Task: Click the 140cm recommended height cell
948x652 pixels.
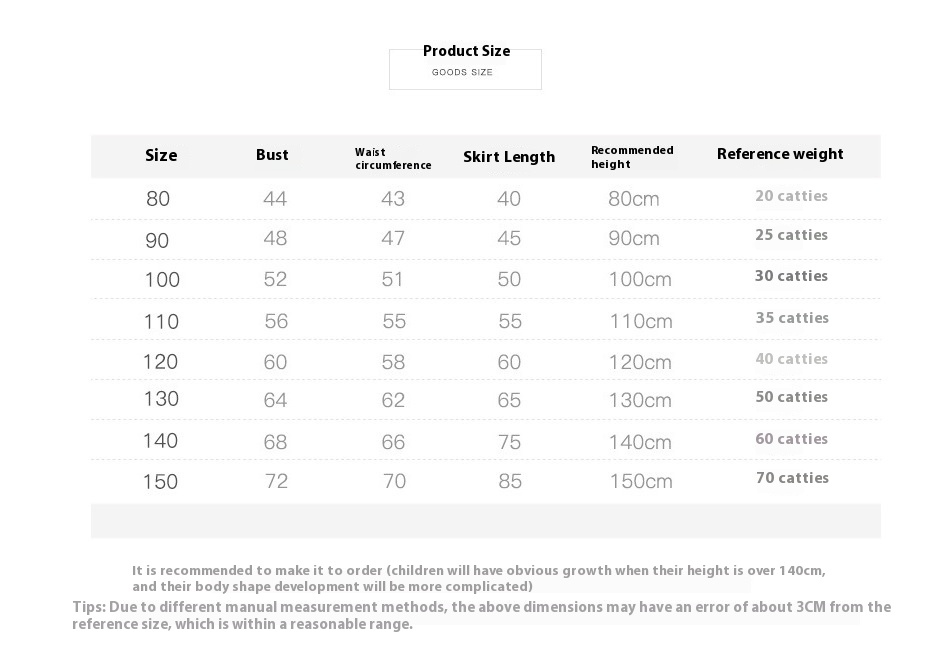Action: (640, 442)
